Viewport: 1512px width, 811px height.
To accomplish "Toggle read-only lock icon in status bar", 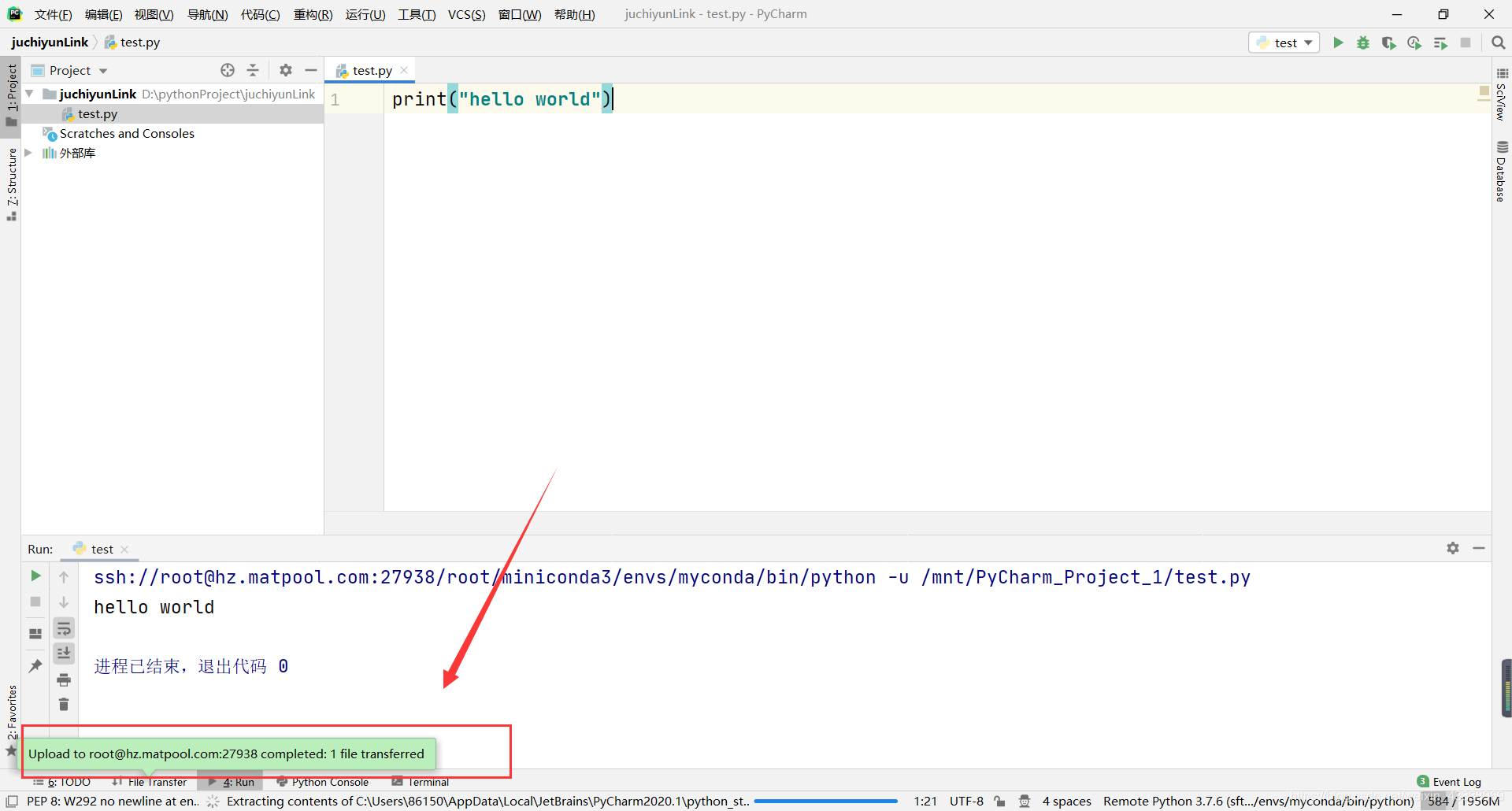I will tap(999, 801).
